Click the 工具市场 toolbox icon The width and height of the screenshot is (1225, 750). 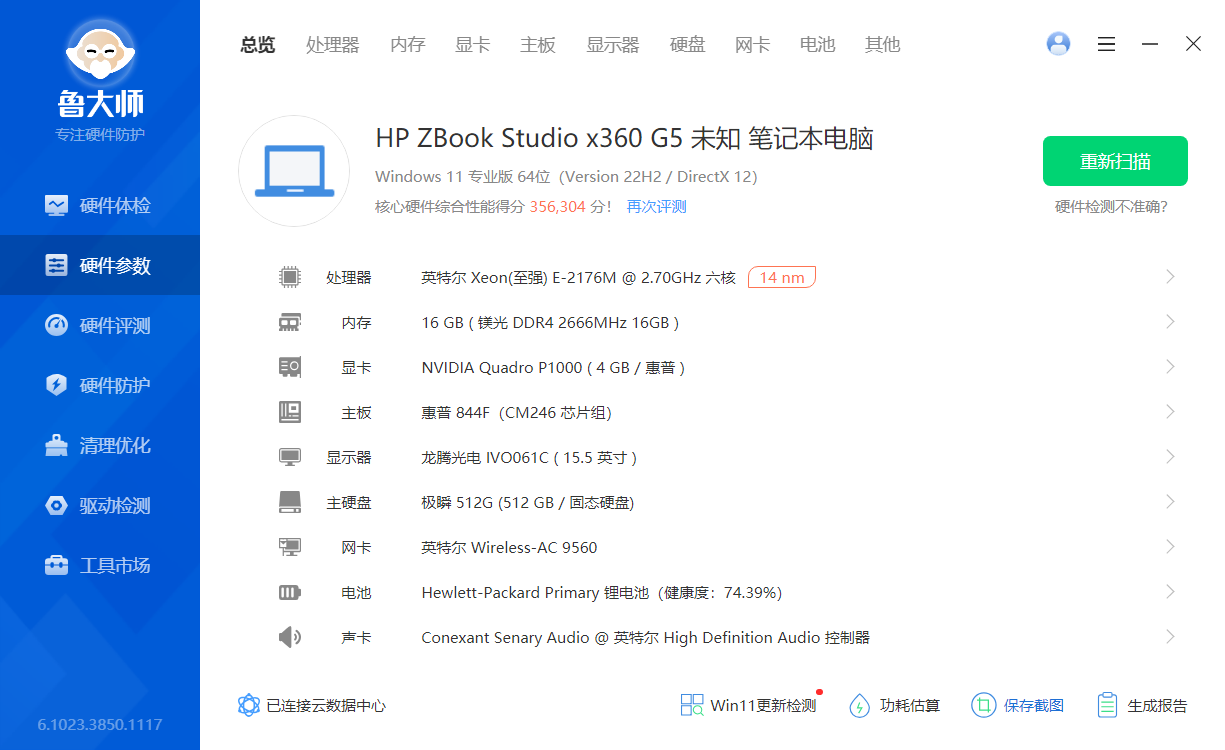point(57,565)
